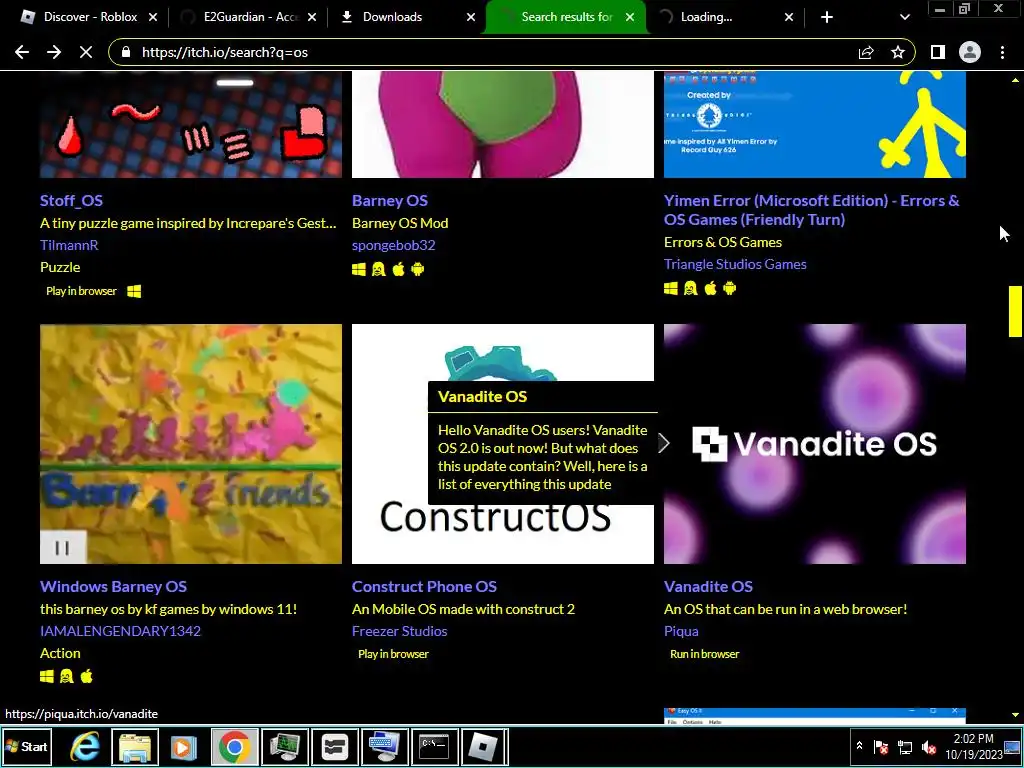
Task: Visit IAMALENGENDARY1342 author page
Action: (120, 631)
